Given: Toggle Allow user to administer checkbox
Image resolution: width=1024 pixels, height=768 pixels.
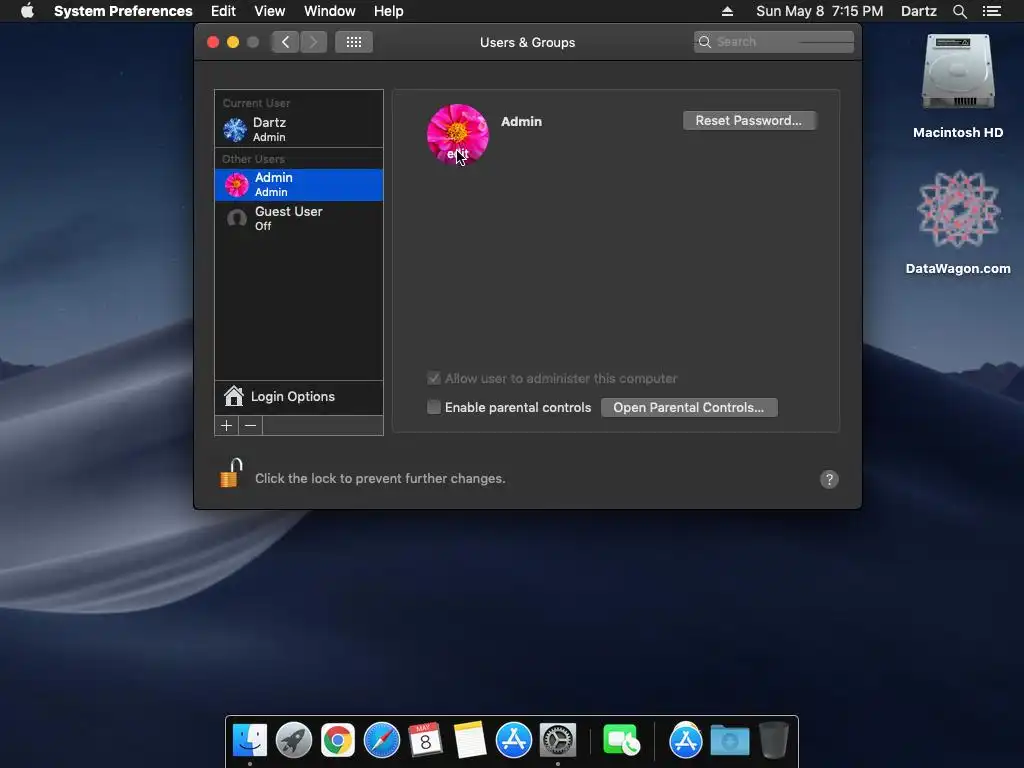Looking at the screenshot, I should click(x=434, y=379).
